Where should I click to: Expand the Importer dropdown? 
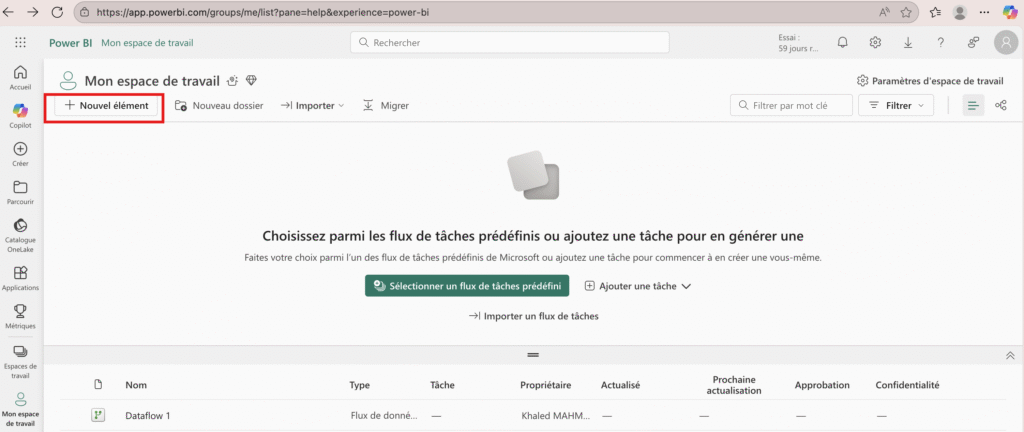point(312,105)
